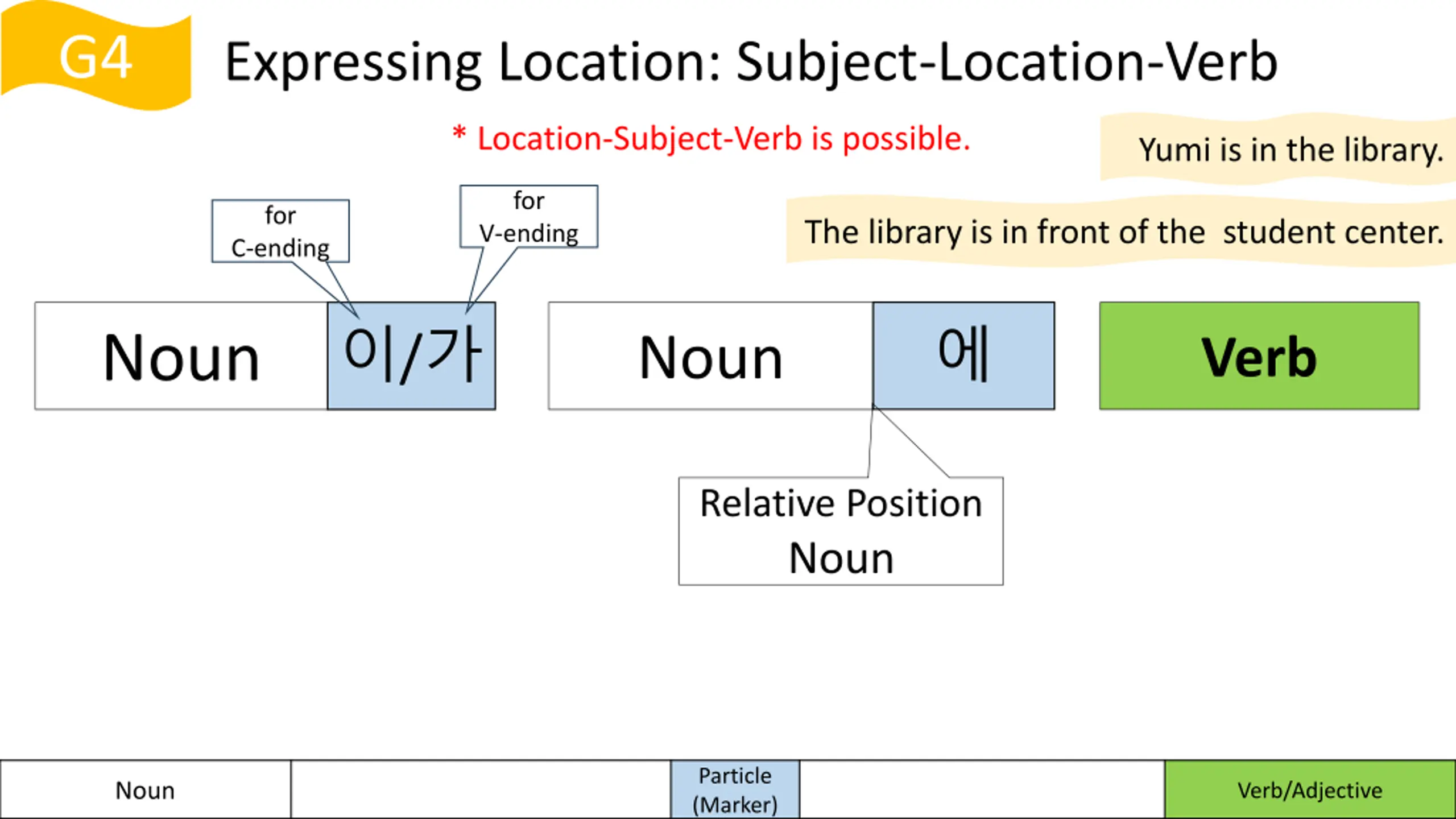This screenshot has width=1456, height=819.
Task: Click the Particle (Marker) legend cell
Action: [x=735, y=790]
